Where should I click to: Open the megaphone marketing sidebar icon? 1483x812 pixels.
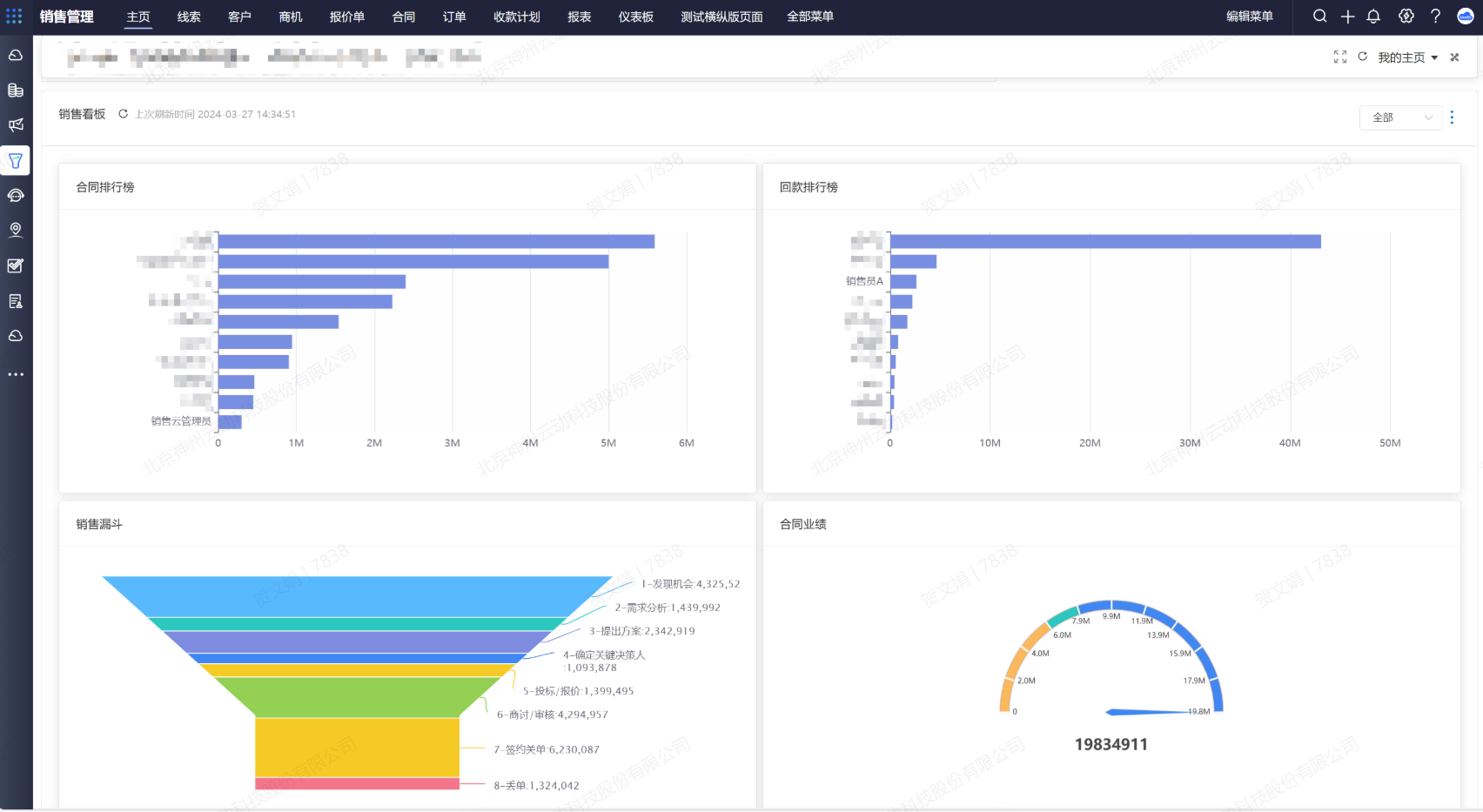pyautogui.click(x=16, y=125)
